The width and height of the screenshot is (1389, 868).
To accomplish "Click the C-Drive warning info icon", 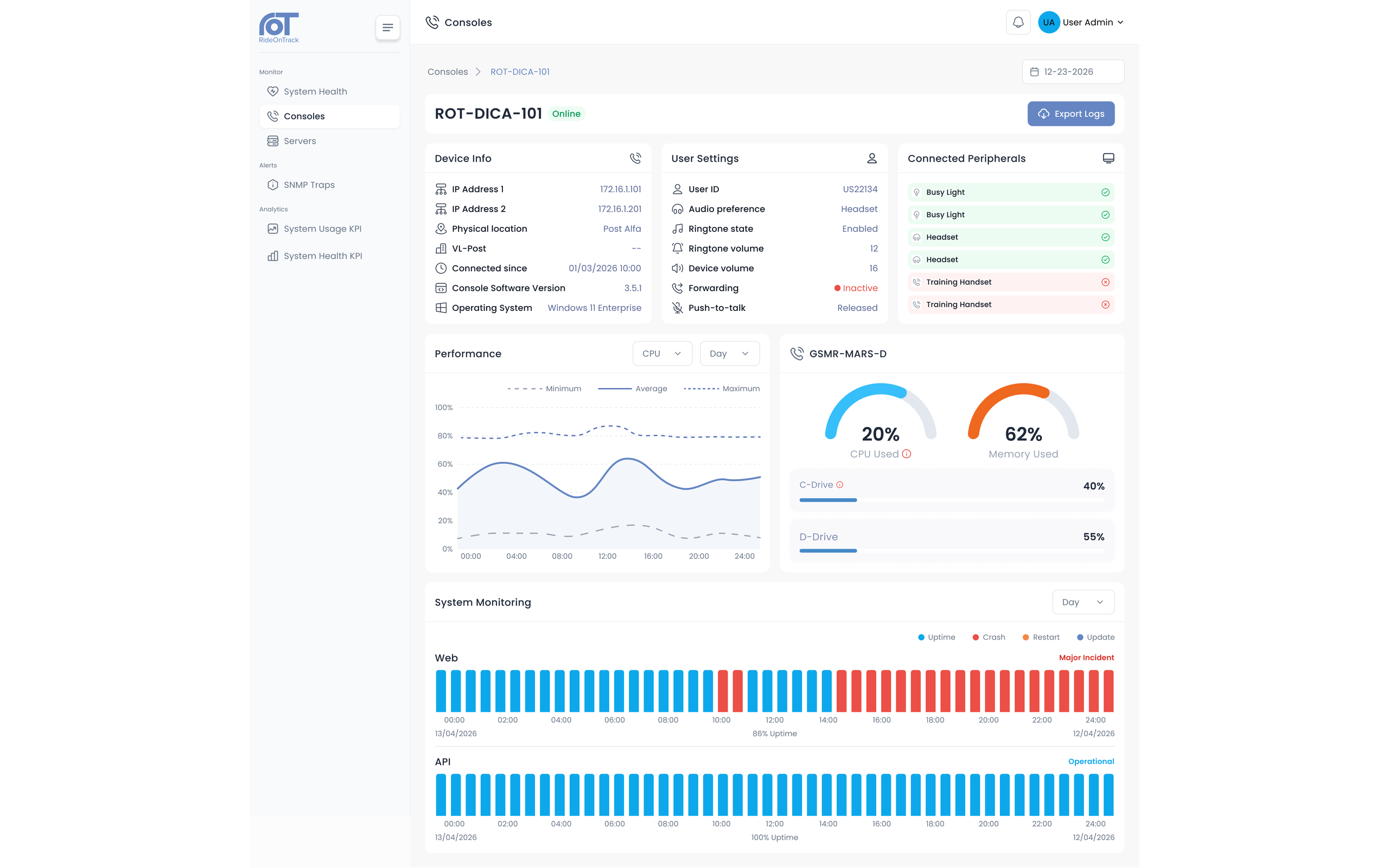I will (x=840, y=485).
